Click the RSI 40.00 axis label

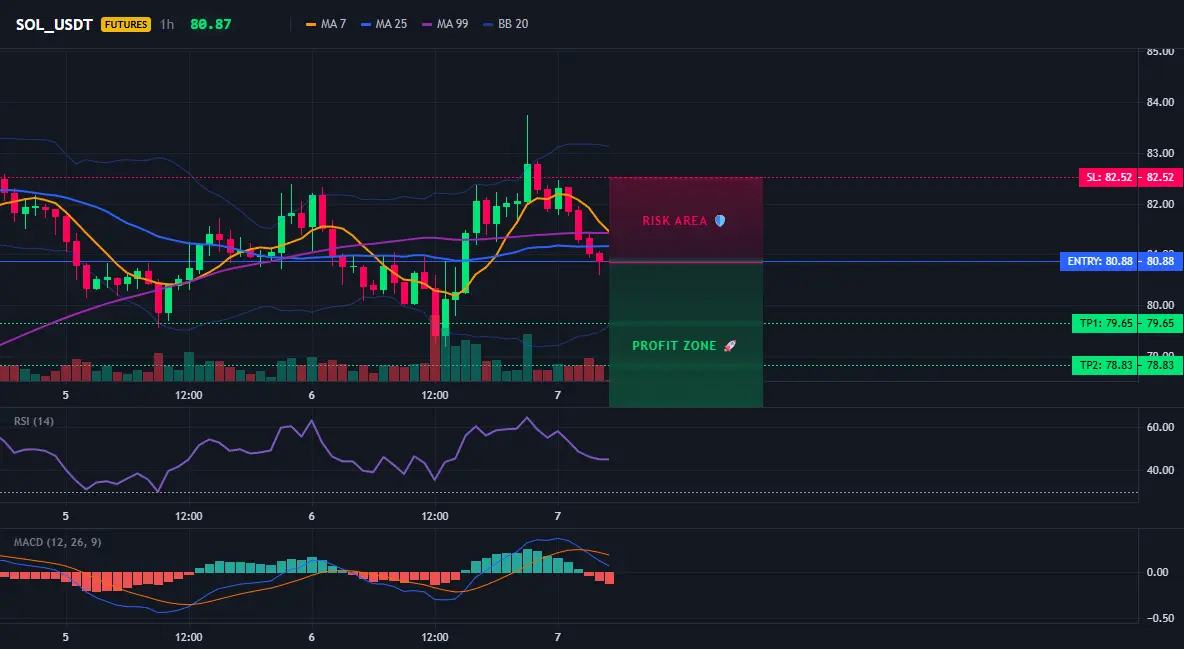point(1160,470)
